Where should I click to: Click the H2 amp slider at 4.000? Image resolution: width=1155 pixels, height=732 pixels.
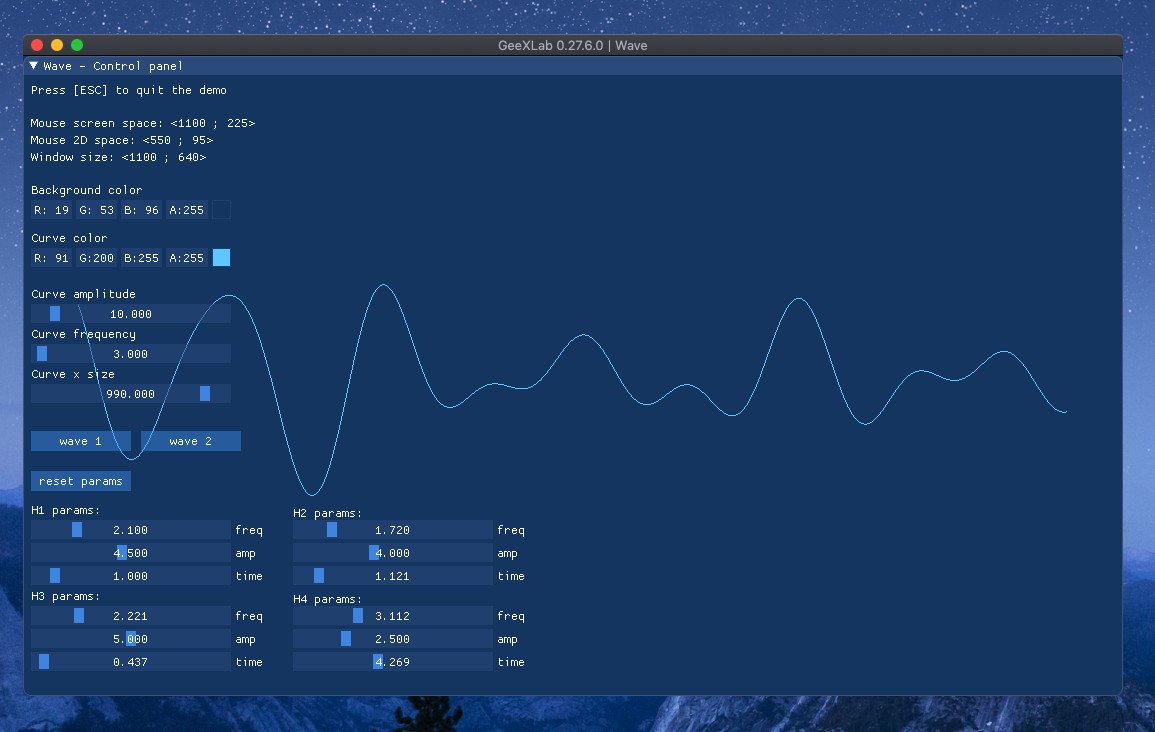tap(393, 553)
